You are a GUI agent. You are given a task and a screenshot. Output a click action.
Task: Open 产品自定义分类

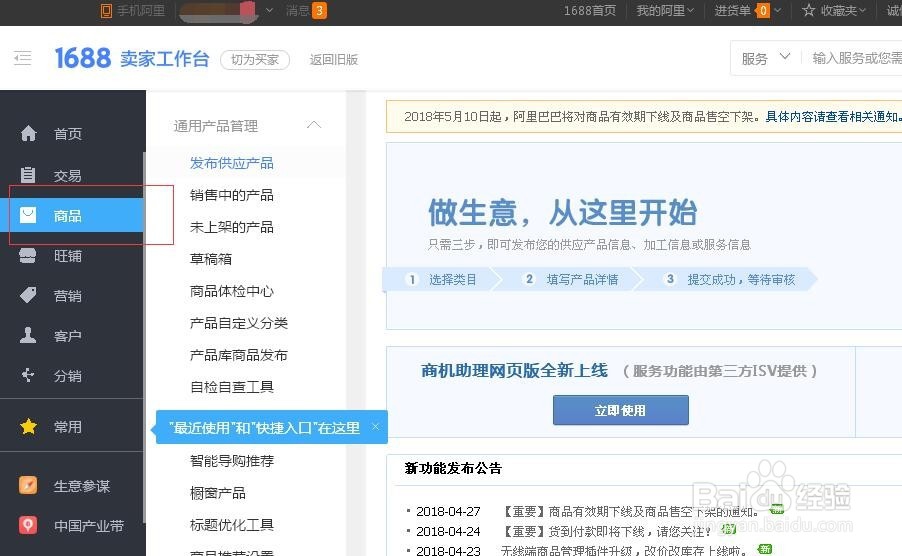[x=239, y=323]
